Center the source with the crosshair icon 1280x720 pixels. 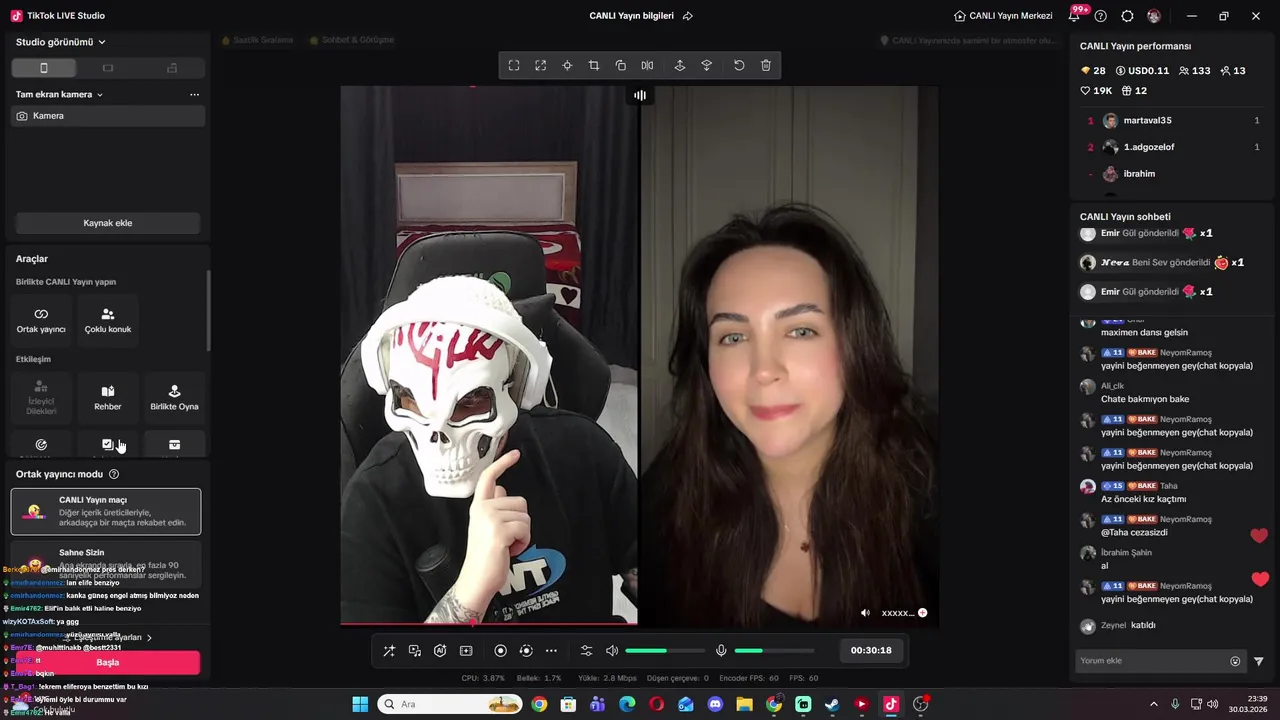point(567,65)
